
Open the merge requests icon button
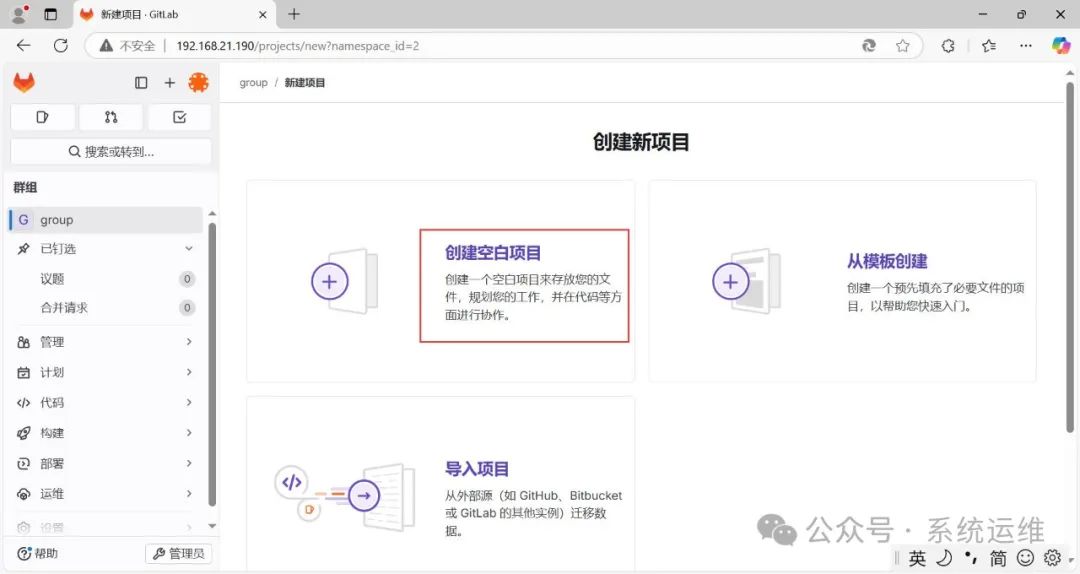pyautogui.click(x=111, y=117)
